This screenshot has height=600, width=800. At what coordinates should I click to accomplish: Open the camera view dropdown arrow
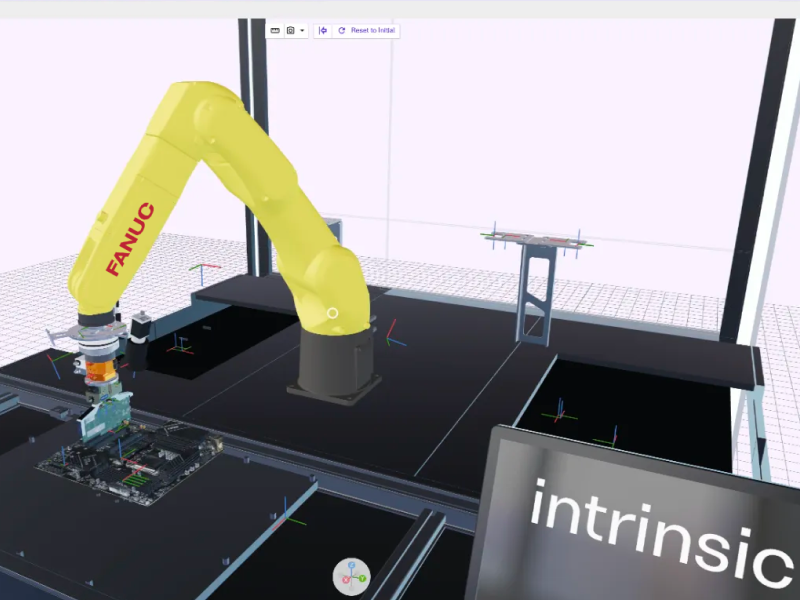302,31
